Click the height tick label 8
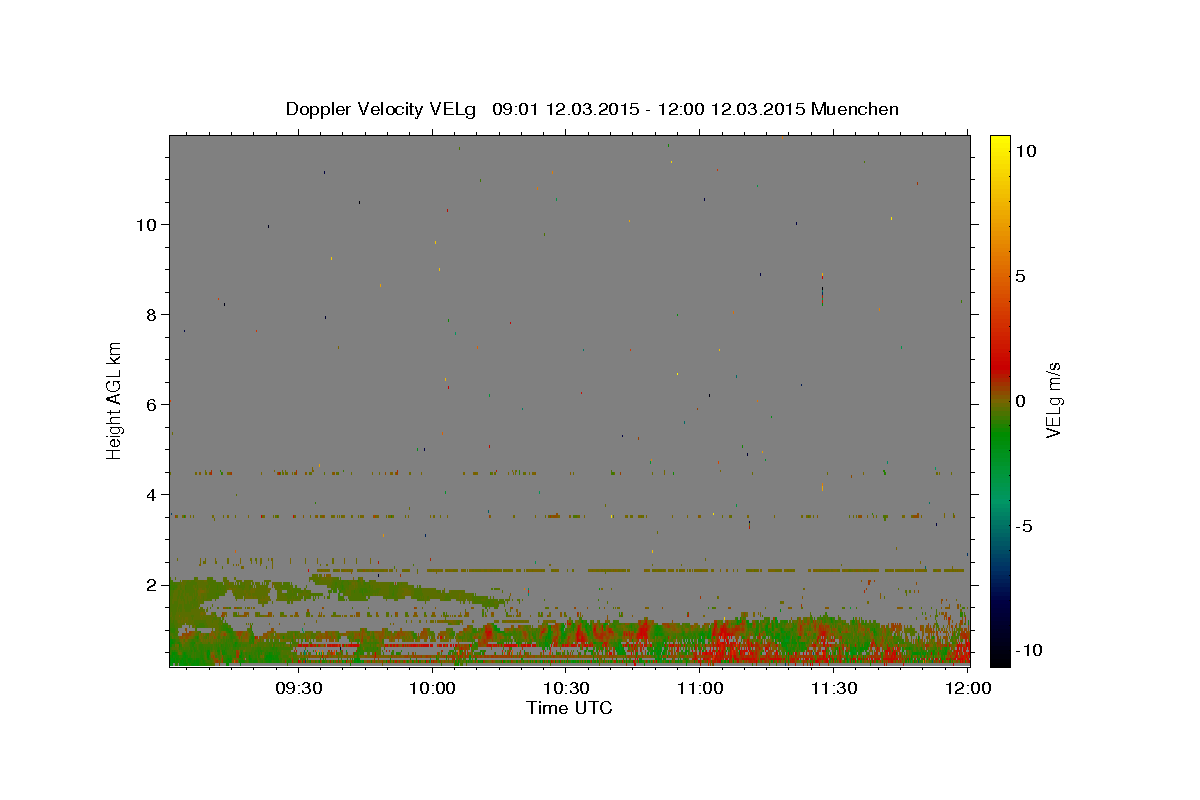This screenshot has width=1200, height=800. point(154,315)
